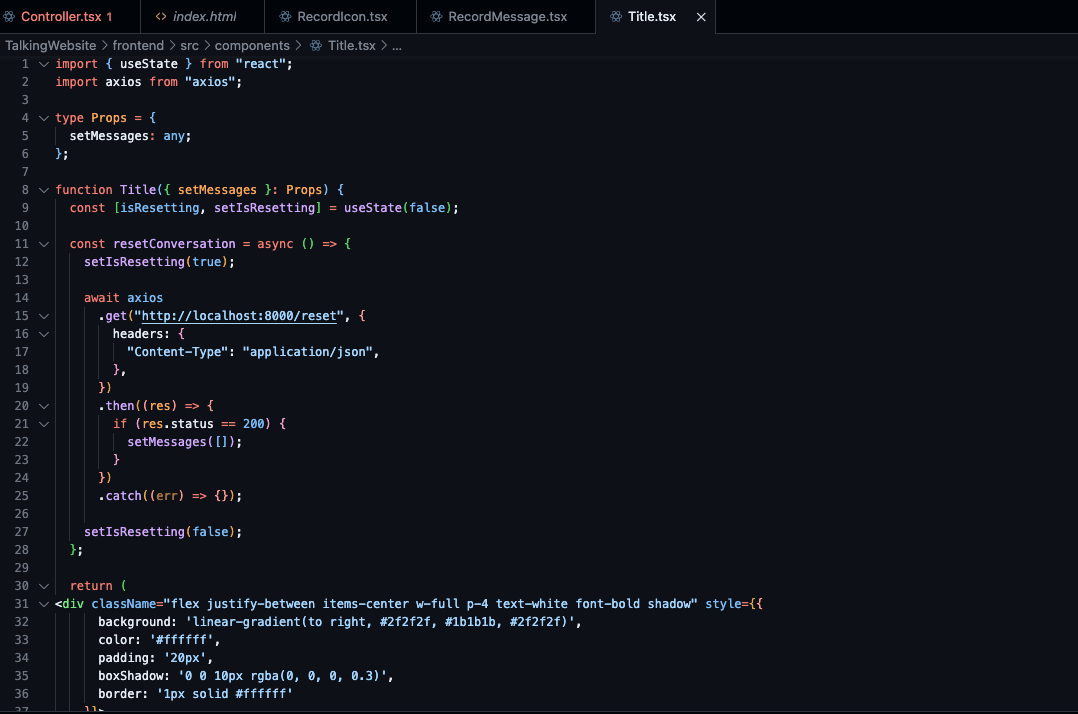Collapse the function Title block
The width and height of the screenshot is (1078, 714).
pyautogui.click(x=43, y=190)
